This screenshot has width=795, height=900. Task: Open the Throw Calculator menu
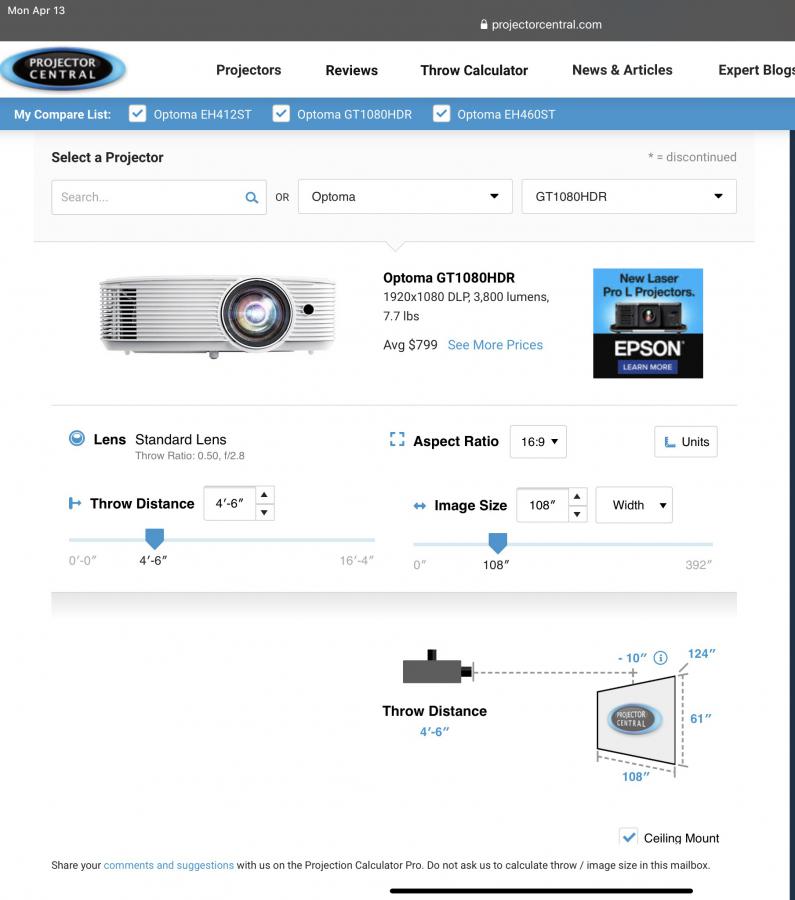(x=474, y=70)
